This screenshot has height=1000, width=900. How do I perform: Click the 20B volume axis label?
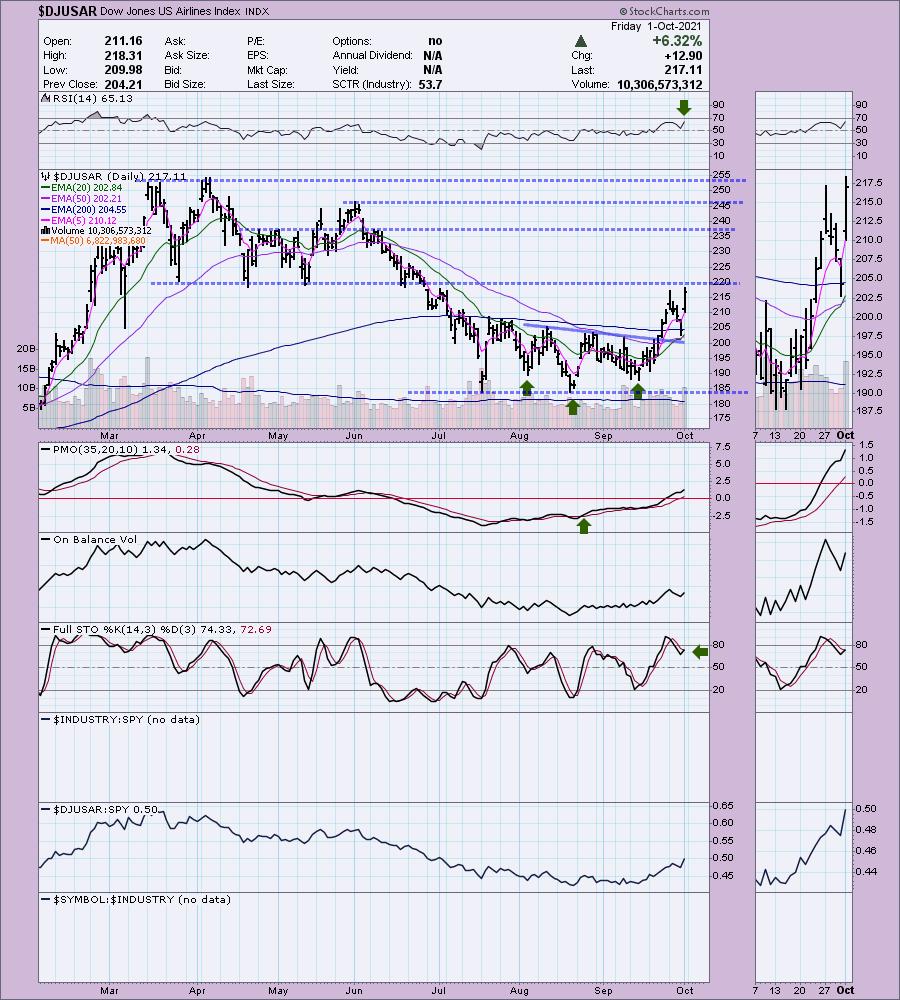pos(26,349)
